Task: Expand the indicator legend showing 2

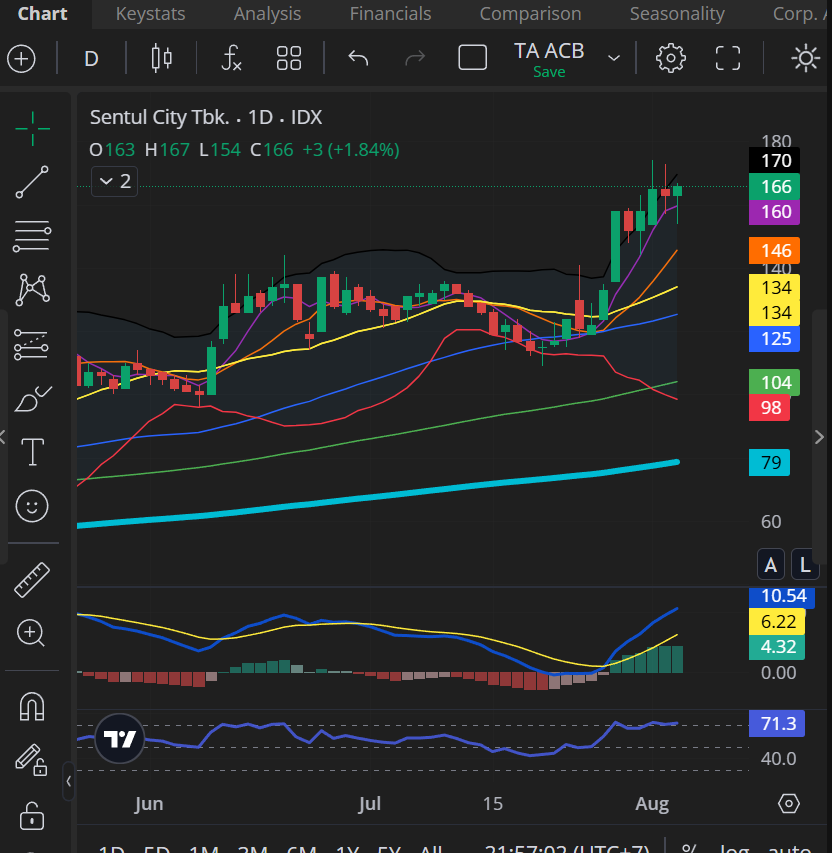Action: click(115, 181)
